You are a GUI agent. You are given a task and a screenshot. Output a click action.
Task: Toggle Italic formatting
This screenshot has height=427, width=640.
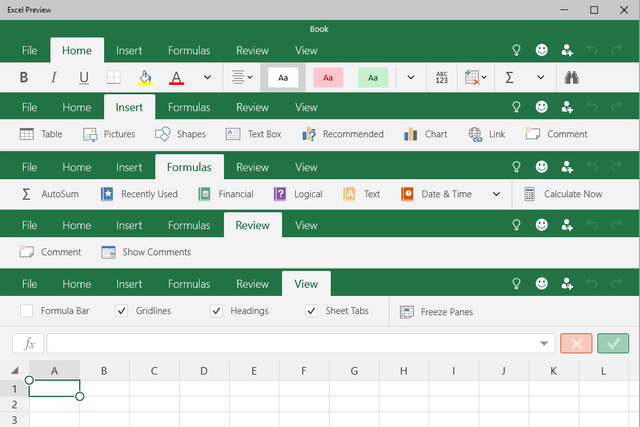click(53, 77)
